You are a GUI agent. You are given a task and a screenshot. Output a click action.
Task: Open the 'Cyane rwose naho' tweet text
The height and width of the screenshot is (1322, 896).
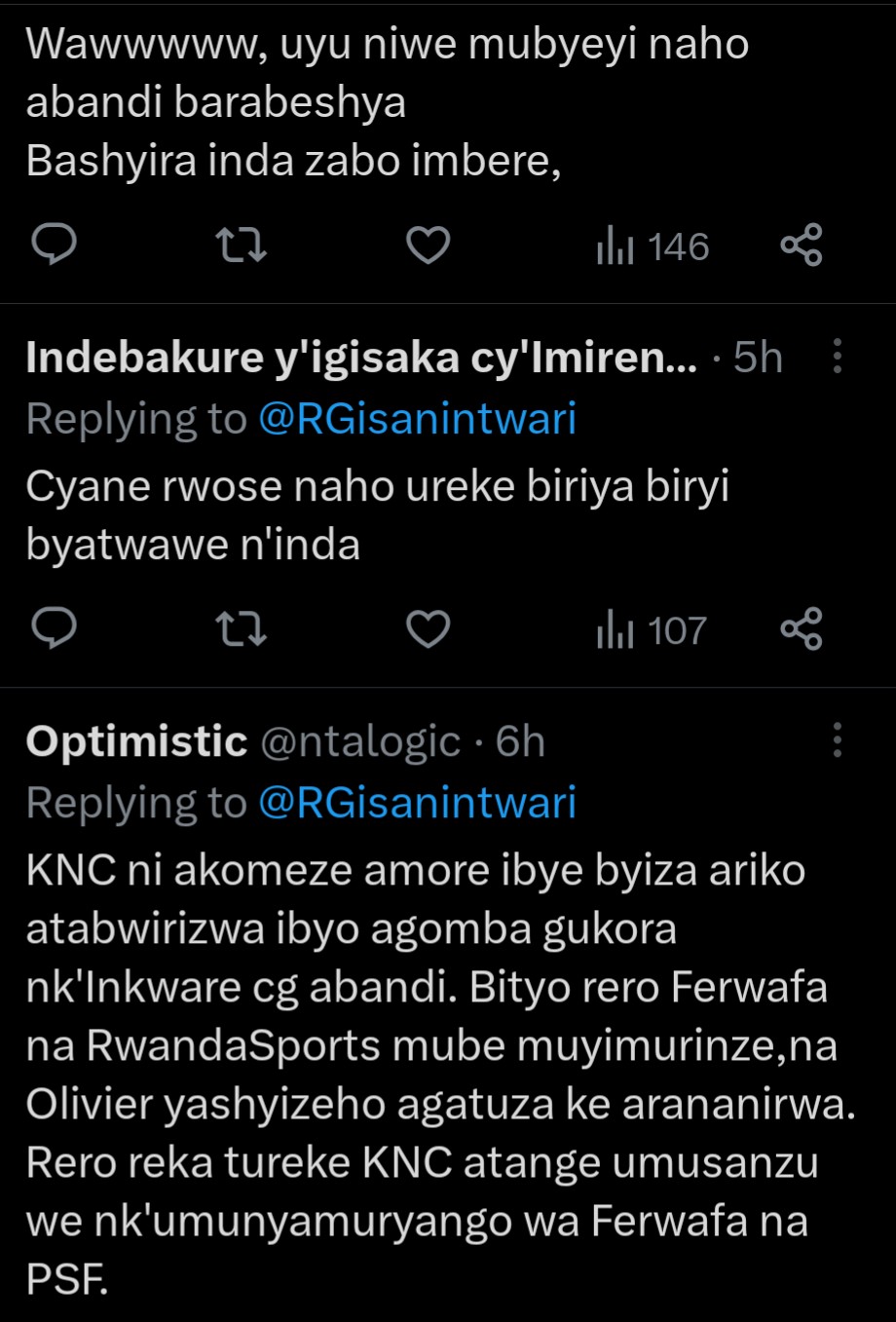point(377,514)
